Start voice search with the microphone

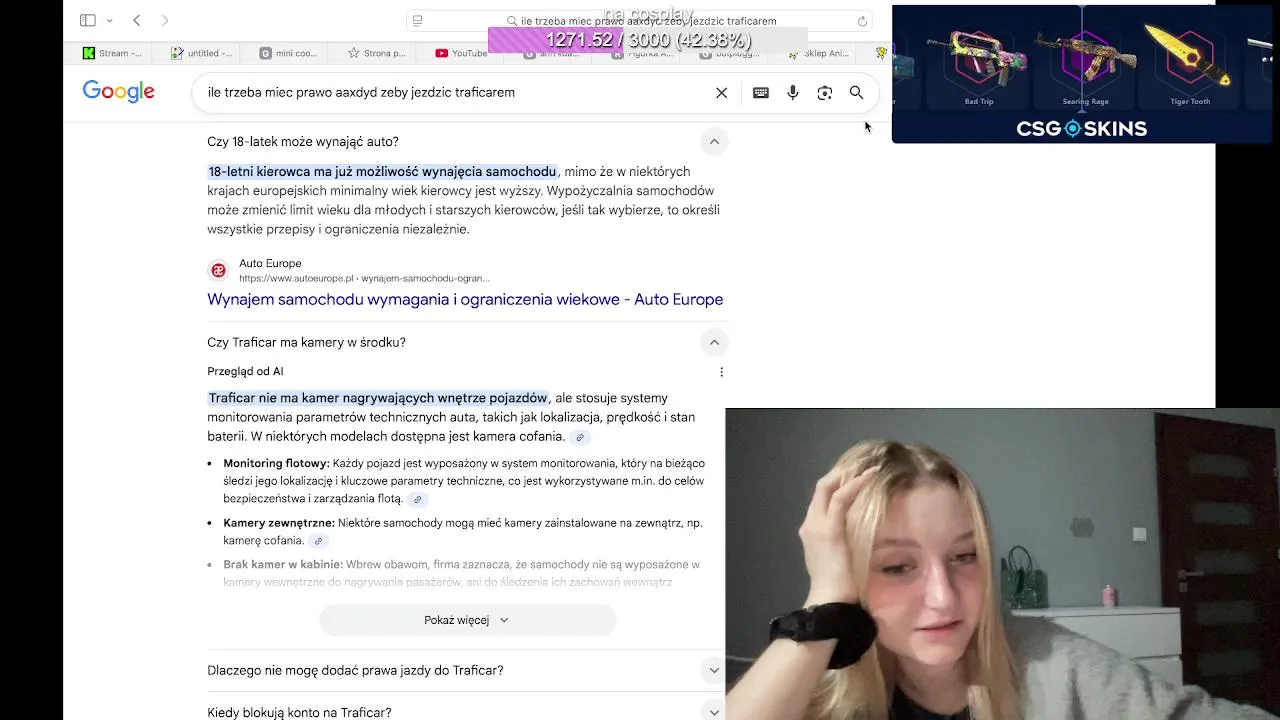[793, 93]
